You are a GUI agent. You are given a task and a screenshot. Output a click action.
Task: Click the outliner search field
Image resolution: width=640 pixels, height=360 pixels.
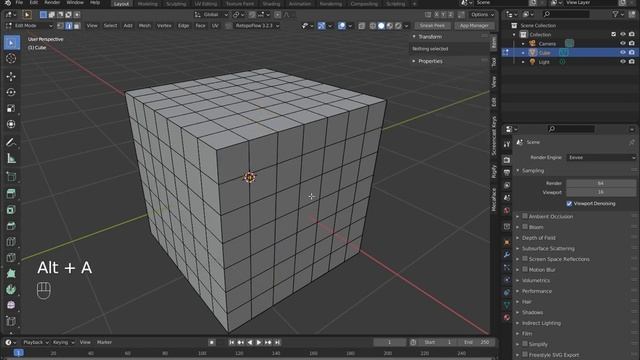pos(566,14)
